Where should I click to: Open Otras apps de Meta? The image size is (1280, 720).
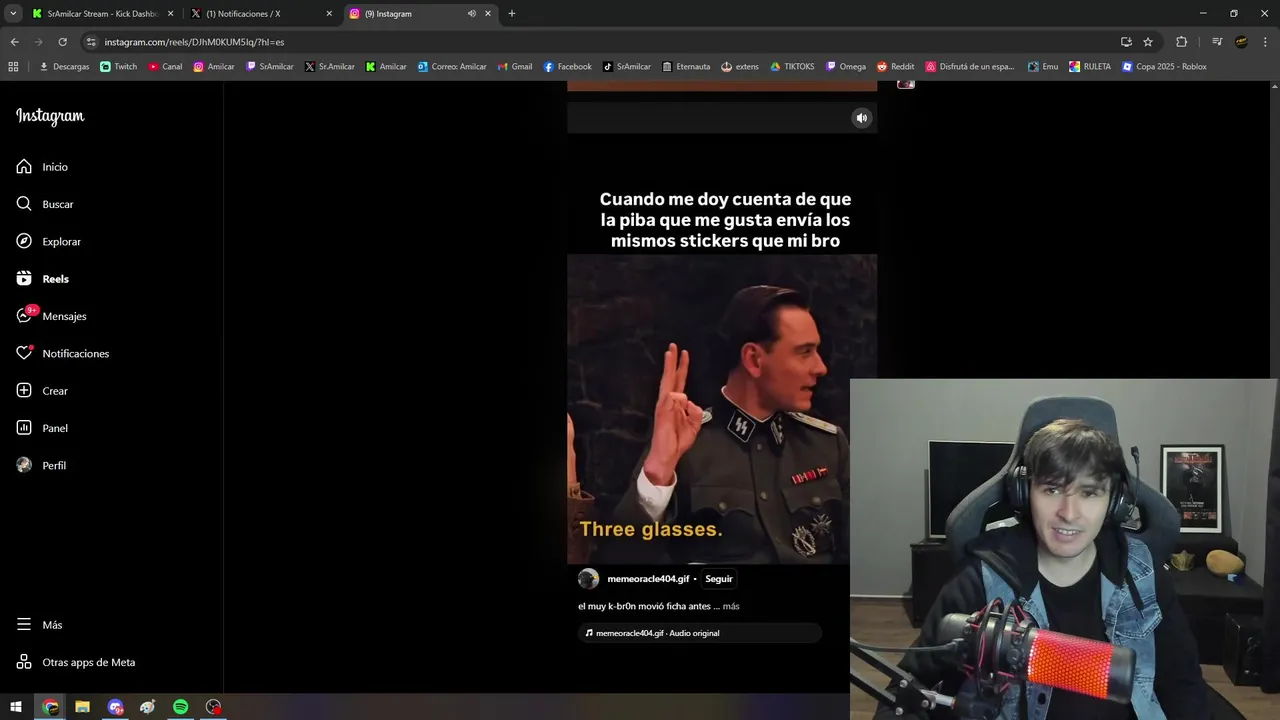[x=76, y=662]
